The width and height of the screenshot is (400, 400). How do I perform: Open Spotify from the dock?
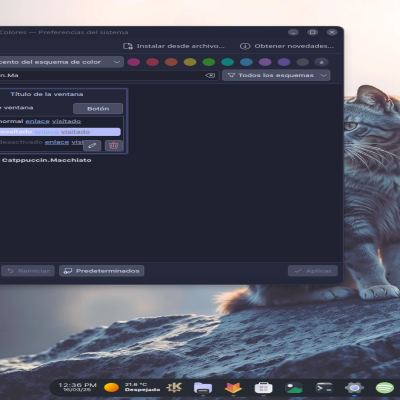tap(385, 388)
